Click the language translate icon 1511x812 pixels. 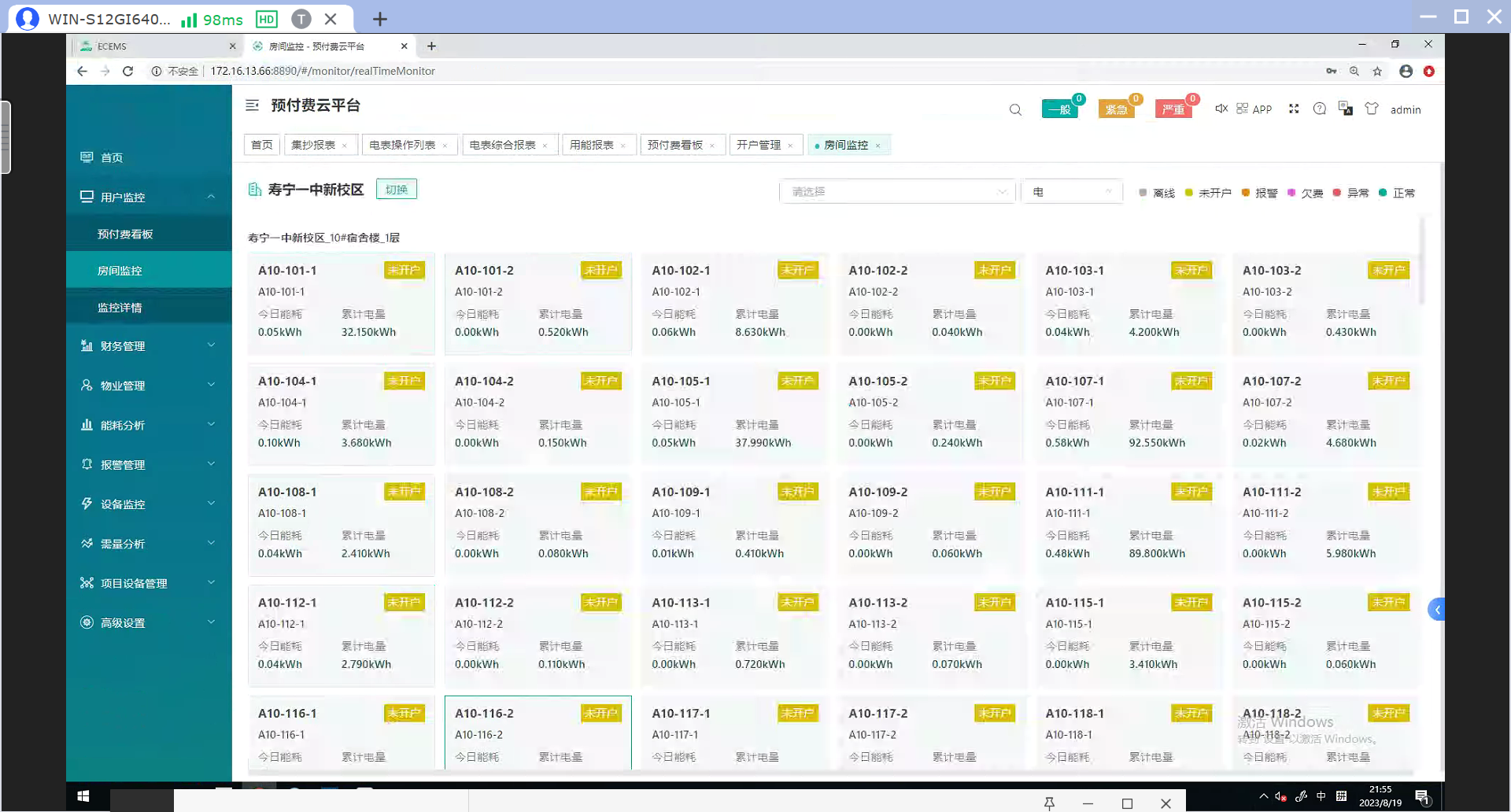click(x=1346, y=109)
